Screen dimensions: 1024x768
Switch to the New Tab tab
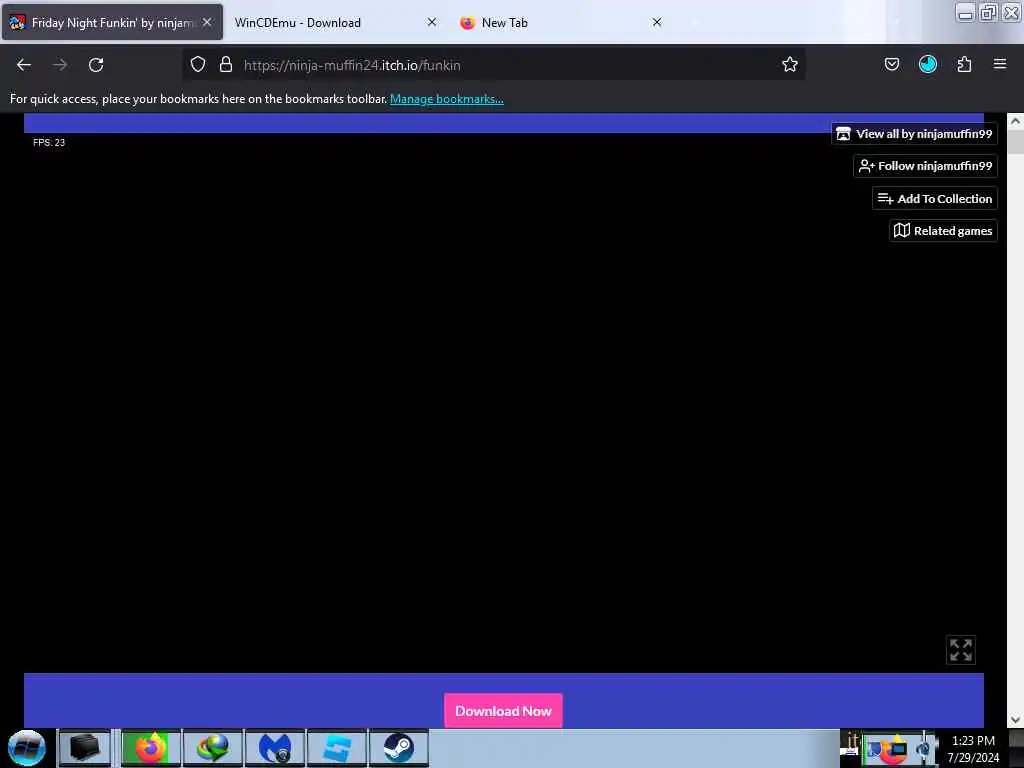click(x=562, y=22)
